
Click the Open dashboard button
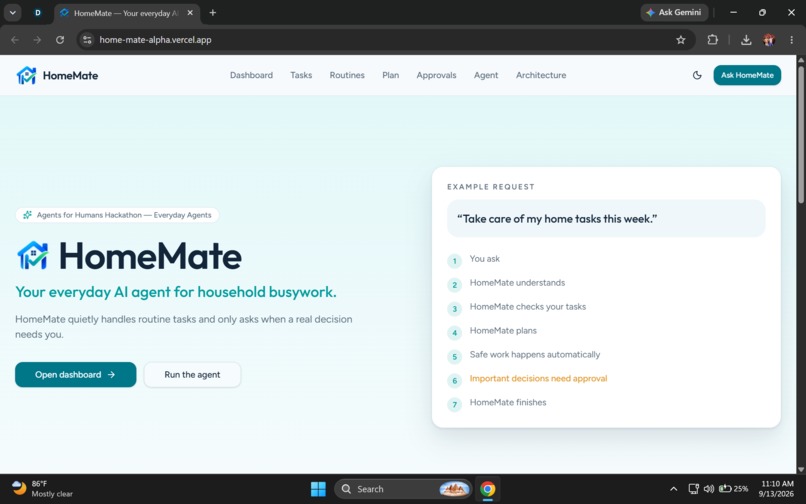coord(76,374)
